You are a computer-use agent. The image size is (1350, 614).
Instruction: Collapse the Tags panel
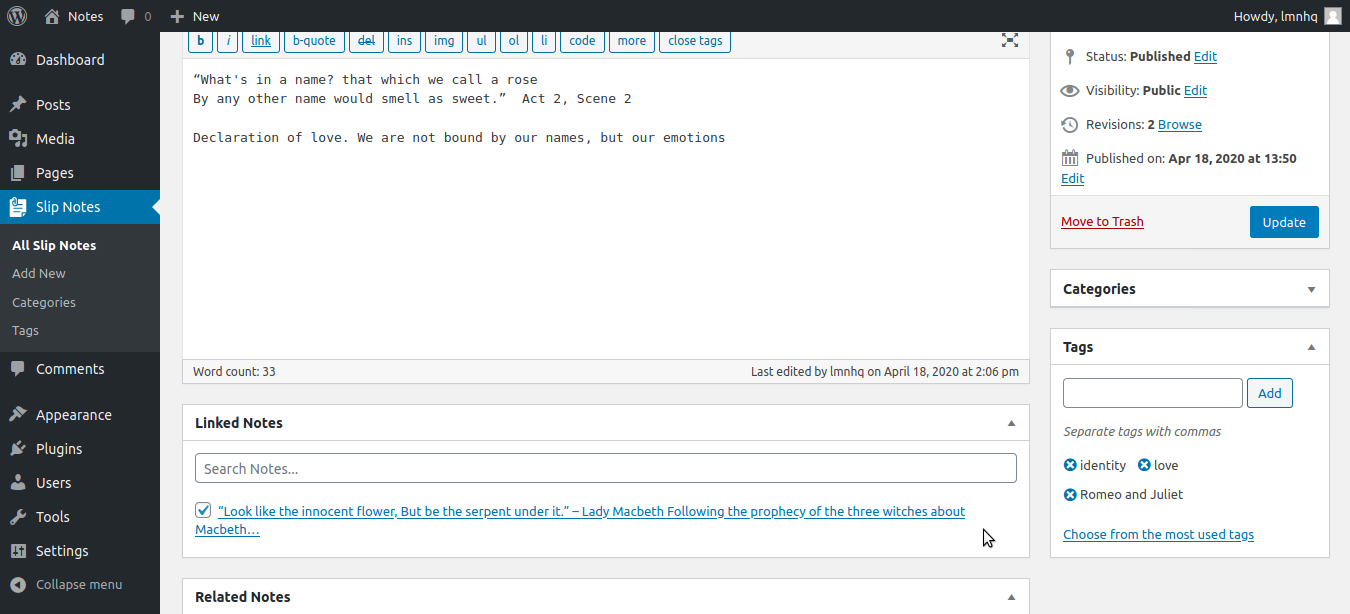[x=1311, y=347]
